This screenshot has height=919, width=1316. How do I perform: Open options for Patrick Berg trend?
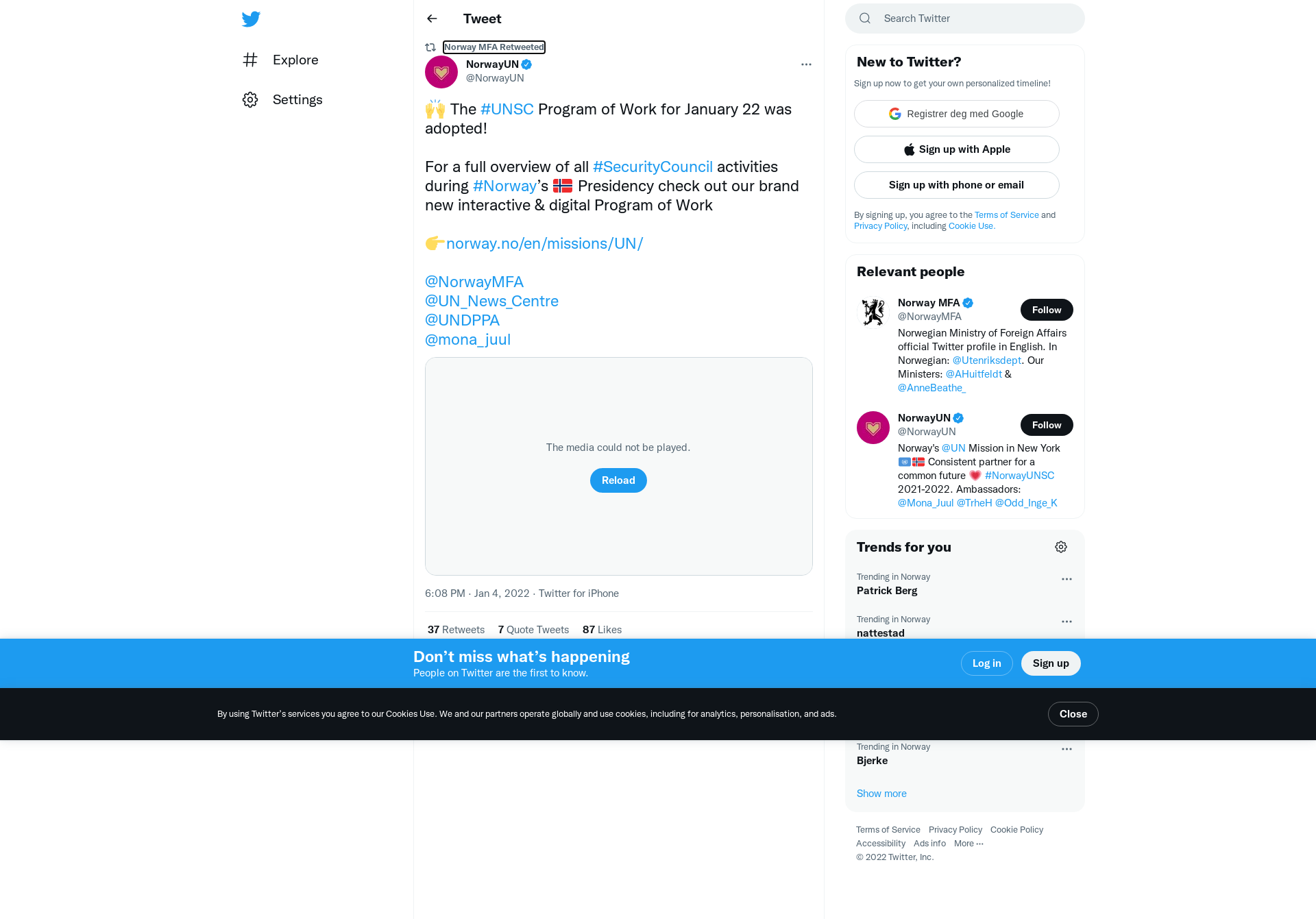coord(1067,579)
